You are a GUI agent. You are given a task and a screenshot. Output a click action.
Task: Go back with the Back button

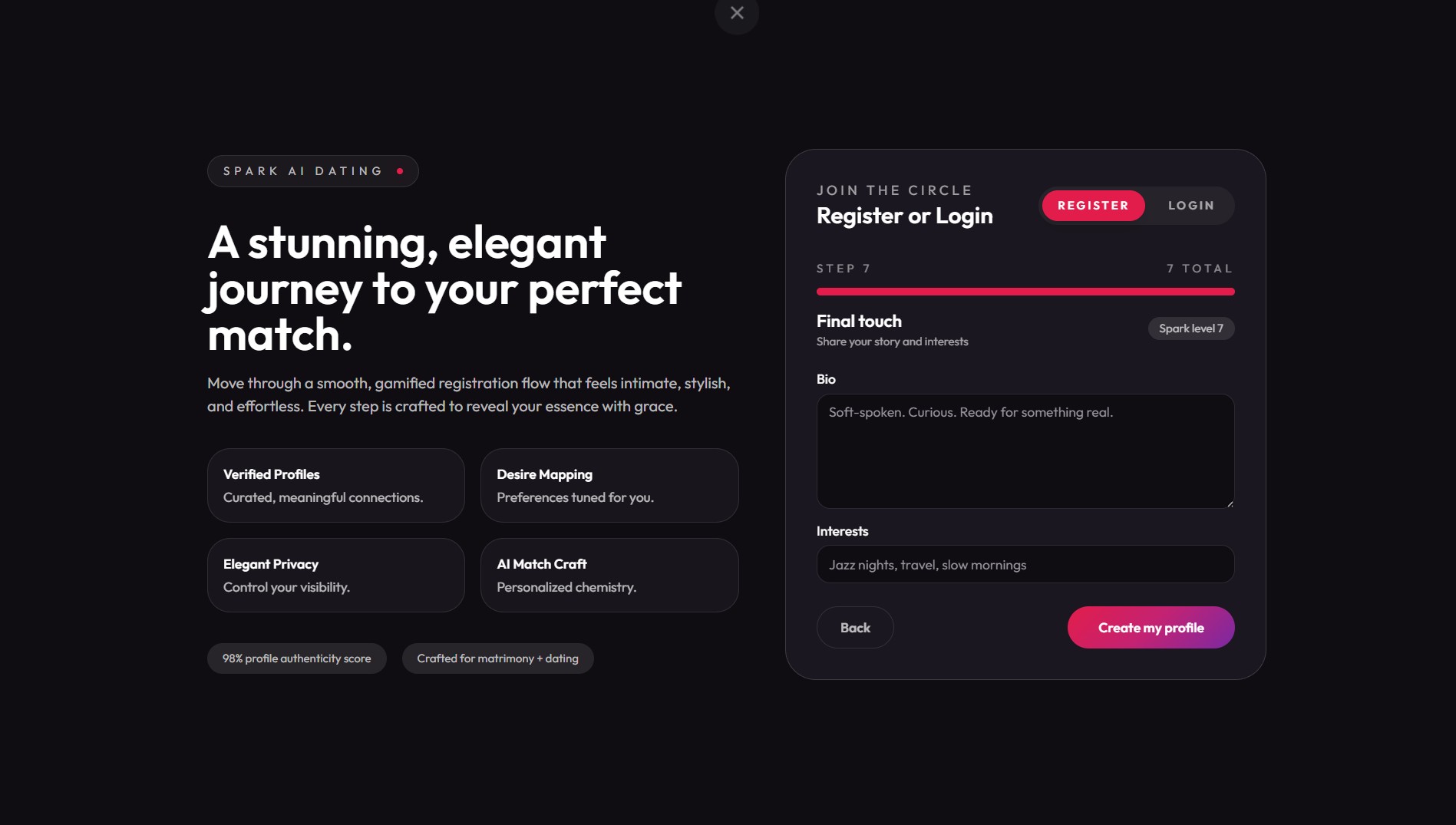coord(855,628)
